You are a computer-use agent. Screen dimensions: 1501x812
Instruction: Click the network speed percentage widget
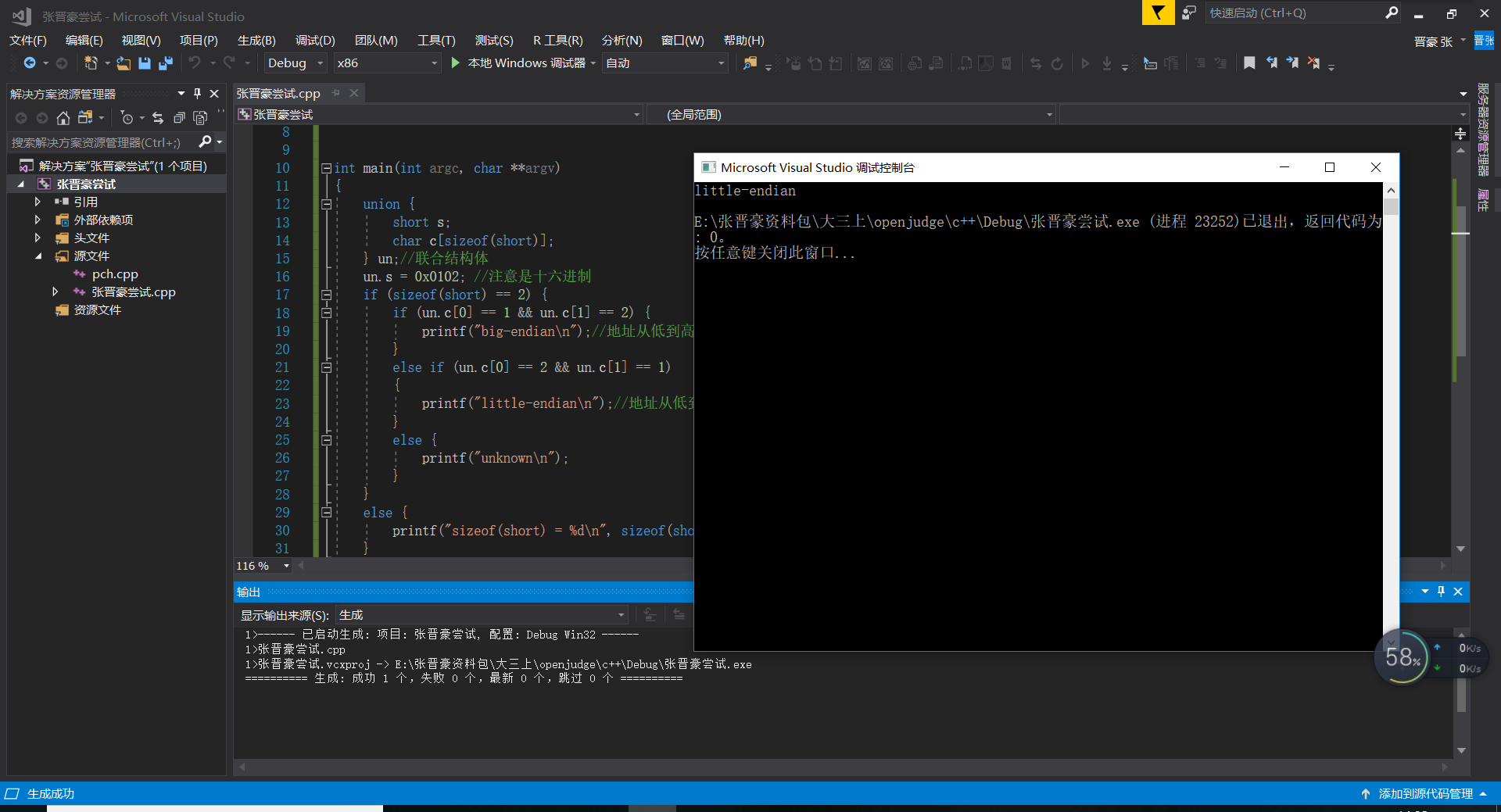point(1402,657)
